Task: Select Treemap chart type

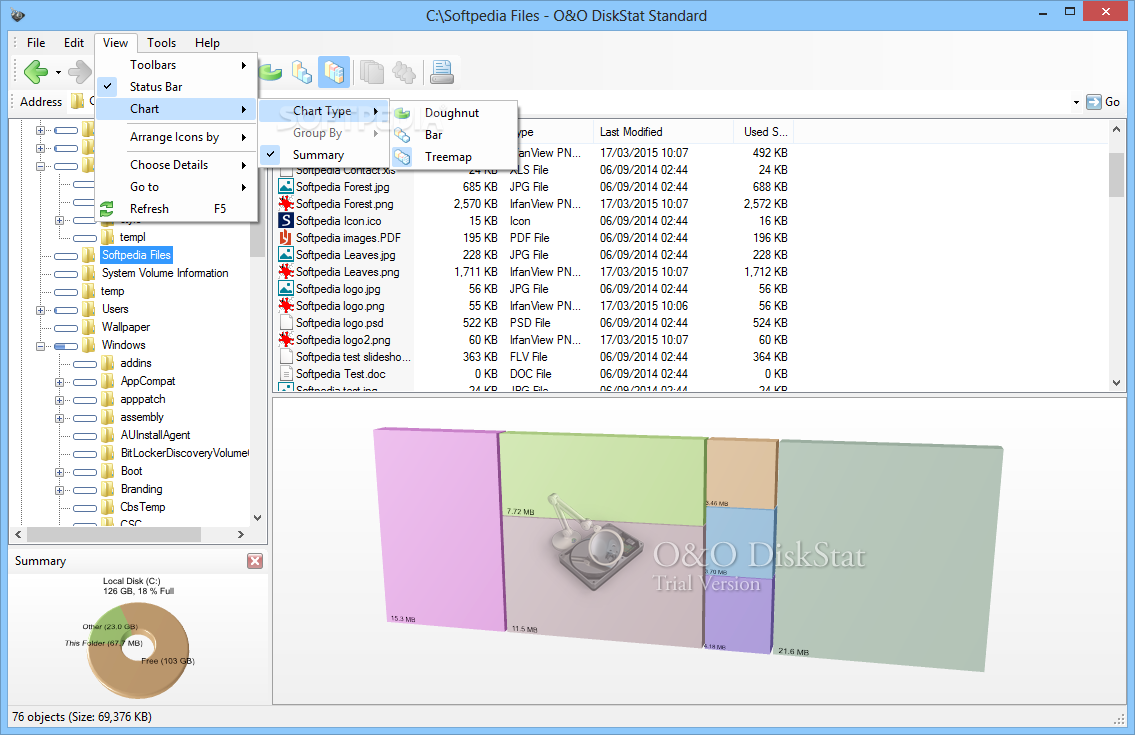Action: pyautogui.click(x=454, y=156)
